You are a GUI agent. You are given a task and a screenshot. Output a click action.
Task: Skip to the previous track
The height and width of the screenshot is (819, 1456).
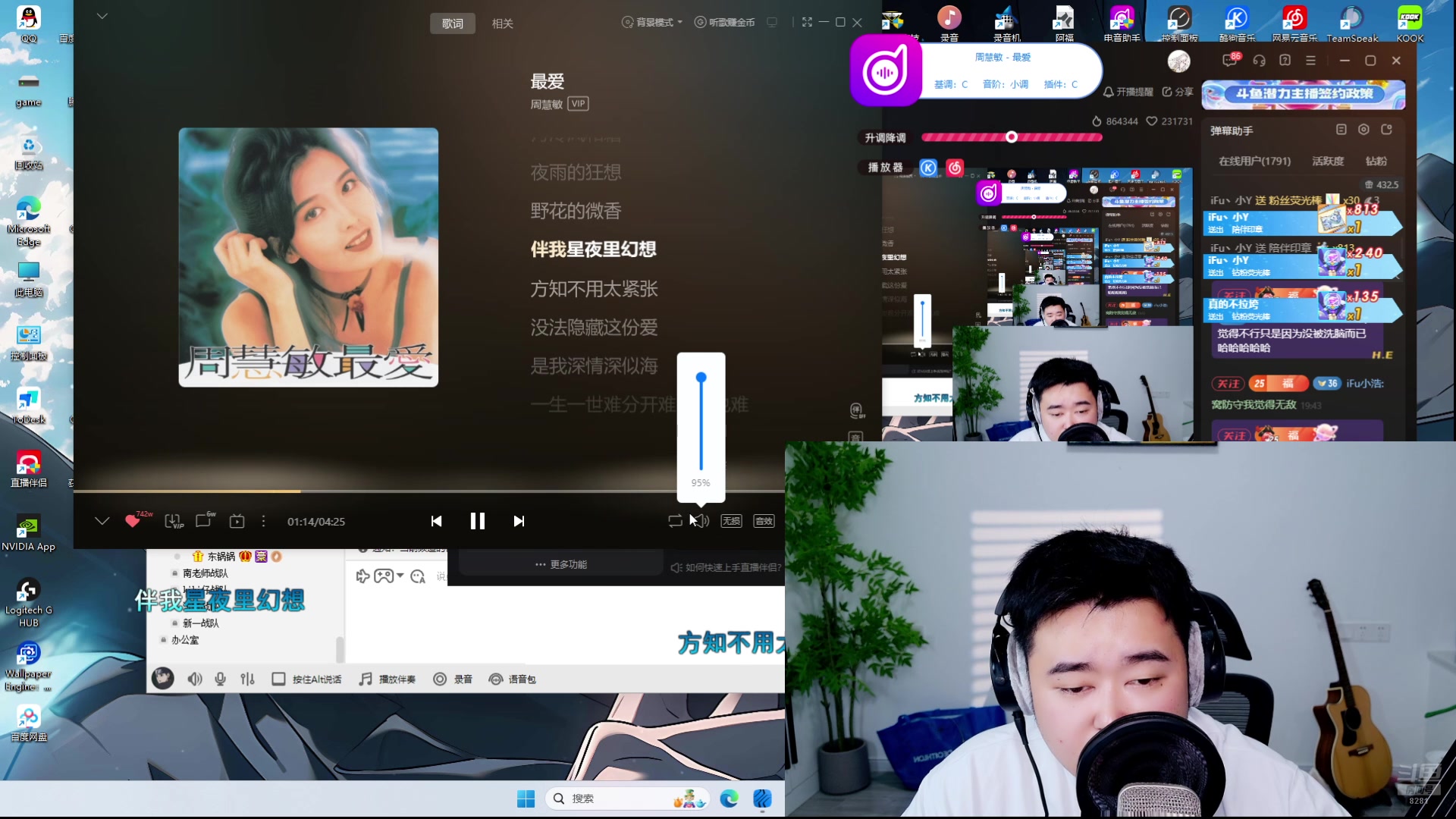(x=436, y=521)
